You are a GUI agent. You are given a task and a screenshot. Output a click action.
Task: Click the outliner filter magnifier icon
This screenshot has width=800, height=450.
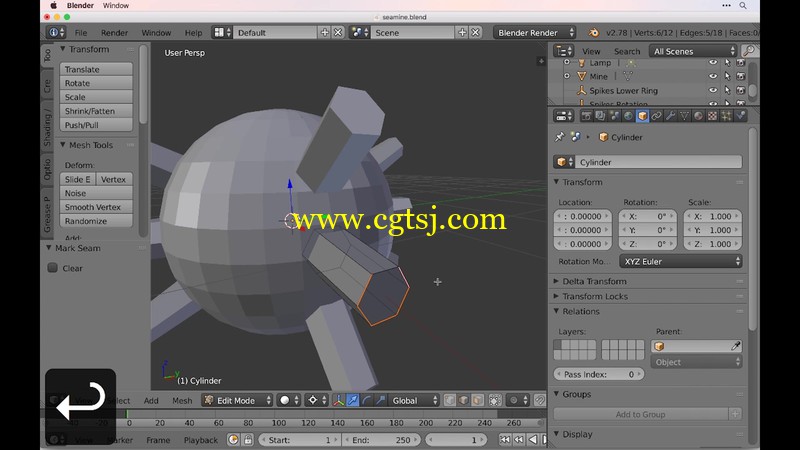[x=748, y=51]
